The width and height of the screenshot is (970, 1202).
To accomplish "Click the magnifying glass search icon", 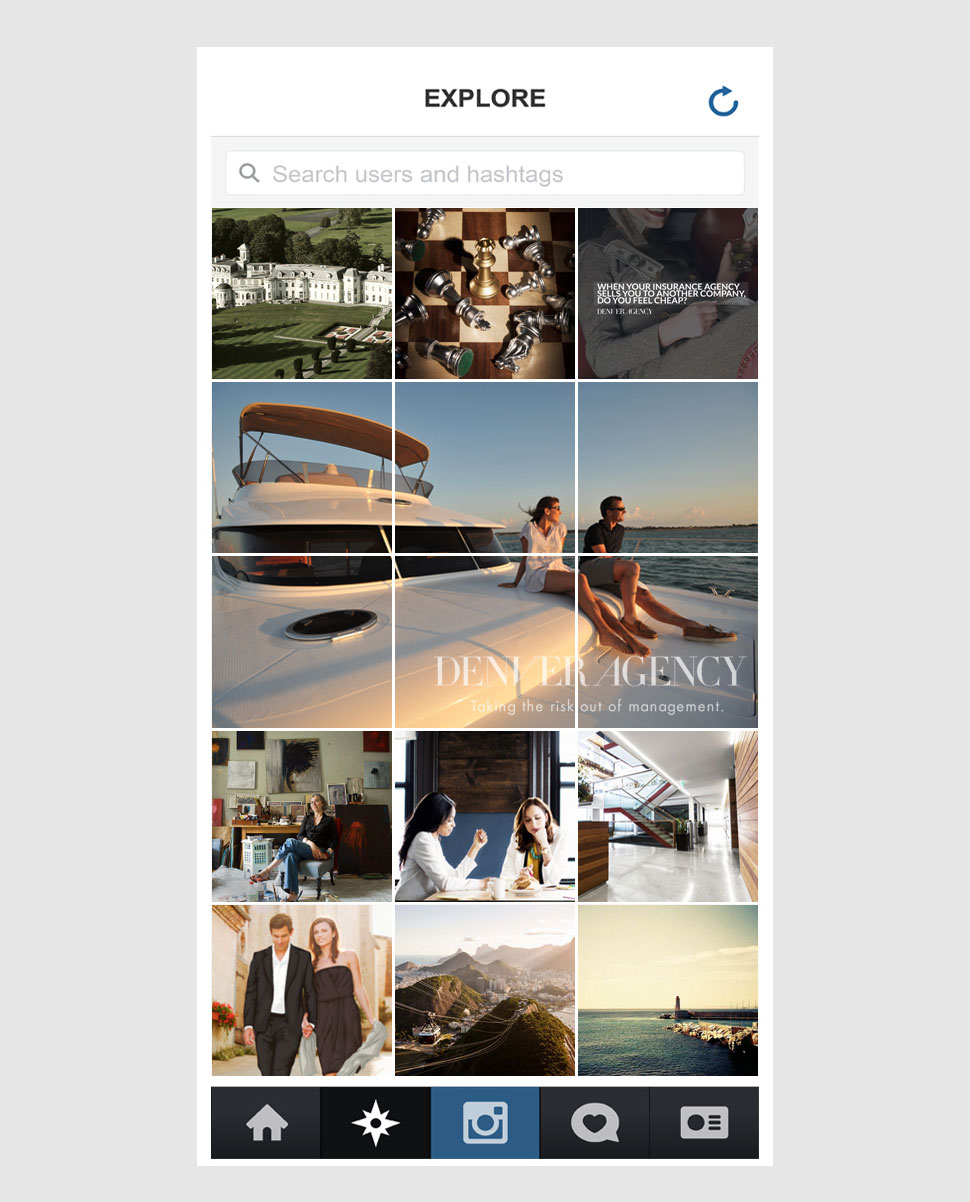I will 249,173.
